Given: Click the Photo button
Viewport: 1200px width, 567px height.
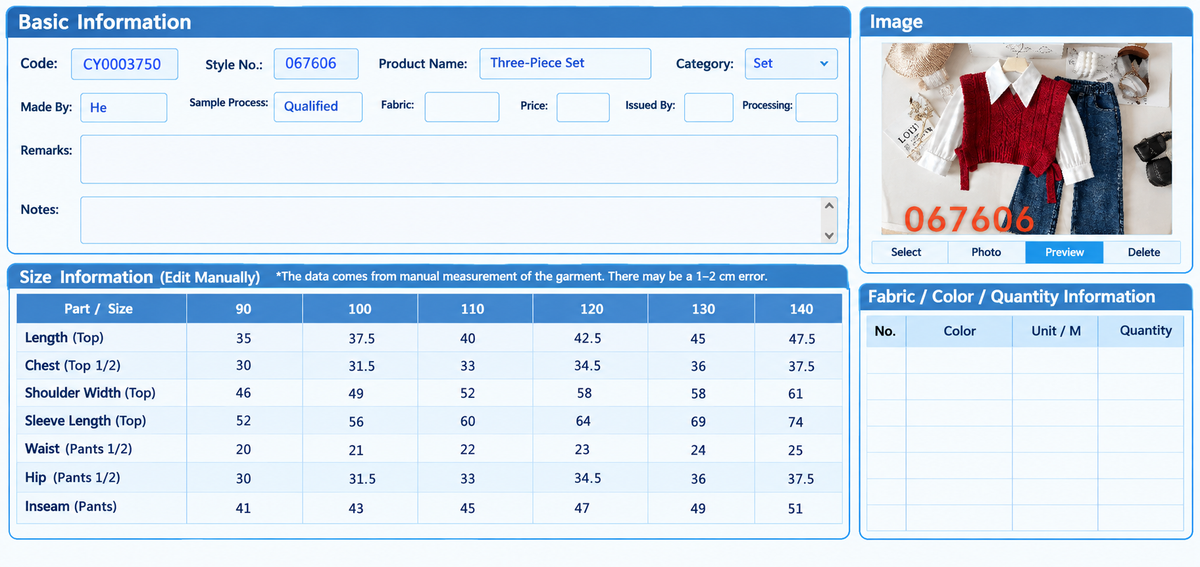Looking at the screenshot, I should 987,252.
